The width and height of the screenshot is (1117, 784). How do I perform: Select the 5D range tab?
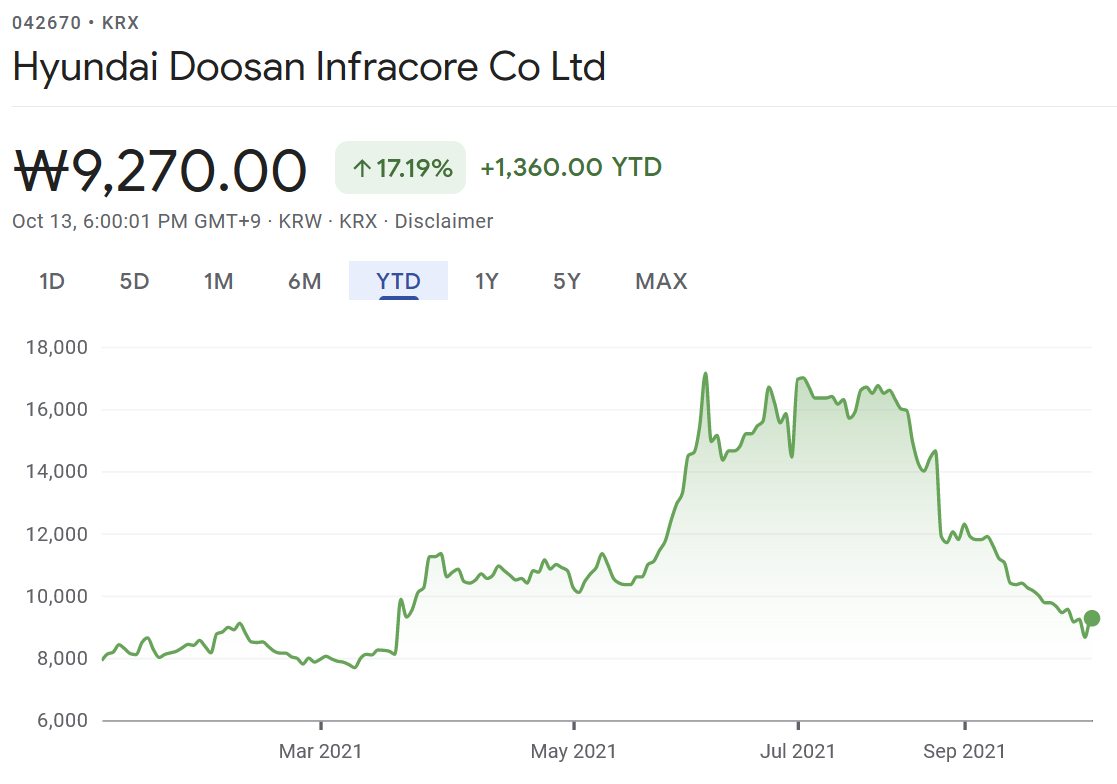134,281
